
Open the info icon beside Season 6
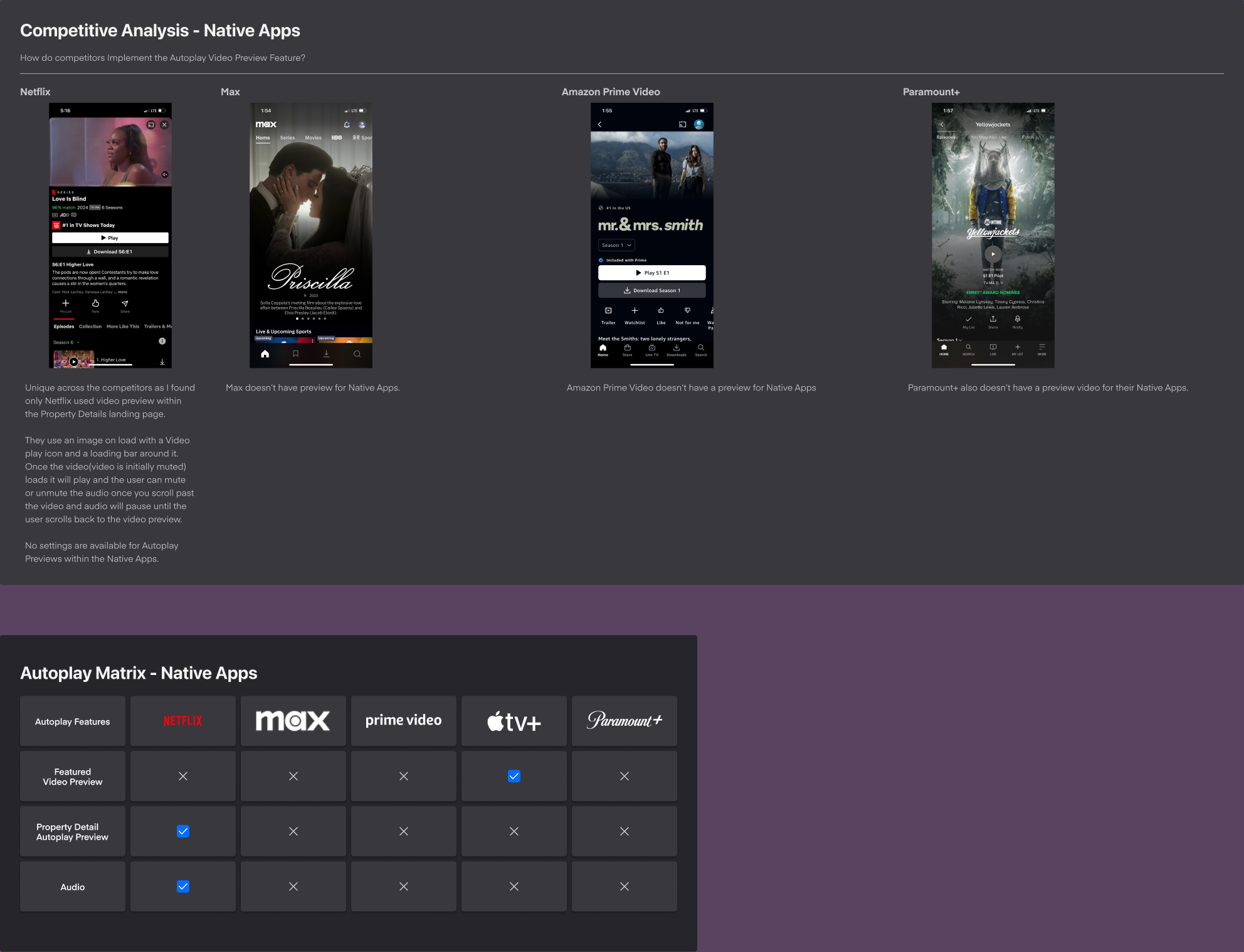(x=162, y=342)
